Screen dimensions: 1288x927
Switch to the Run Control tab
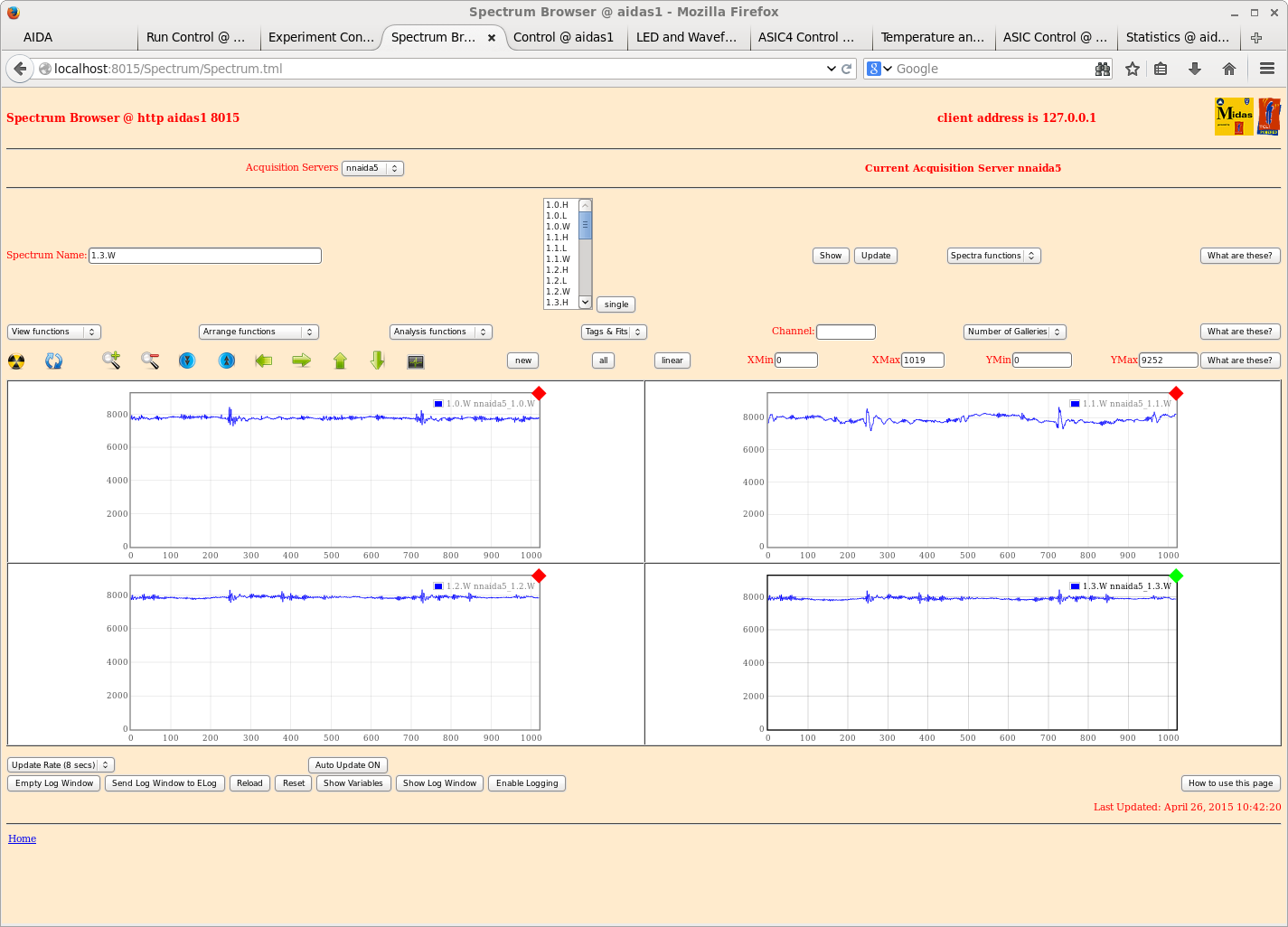(x=199, y=37)
